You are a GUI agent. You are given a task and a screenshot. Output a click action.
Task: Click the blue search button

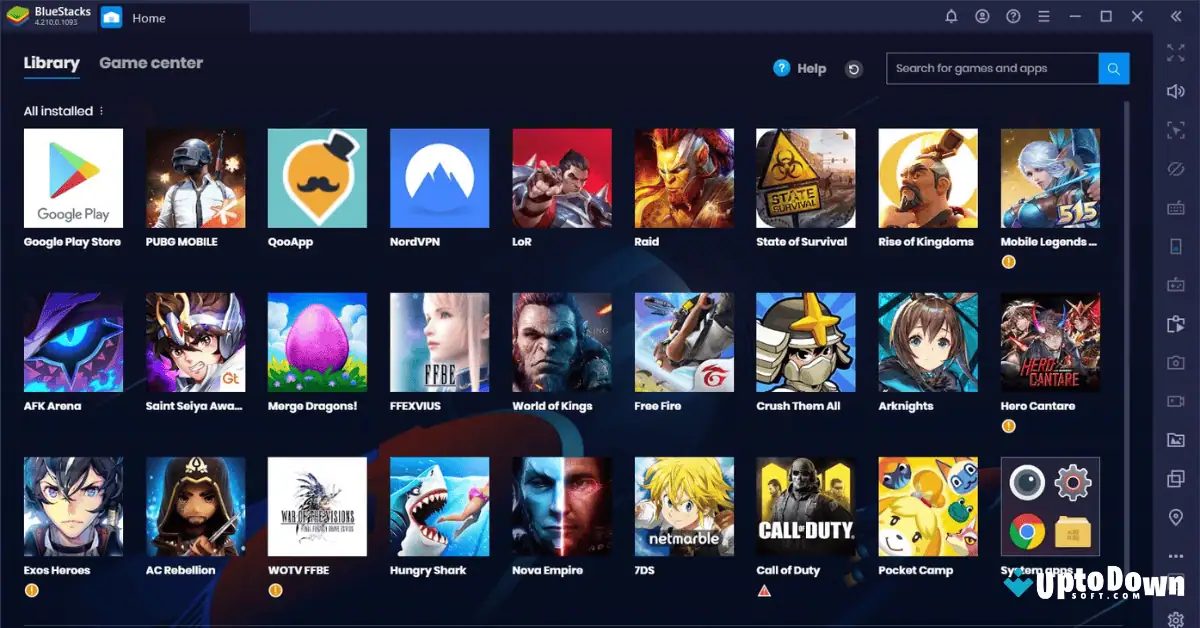tap(1113, 68)
